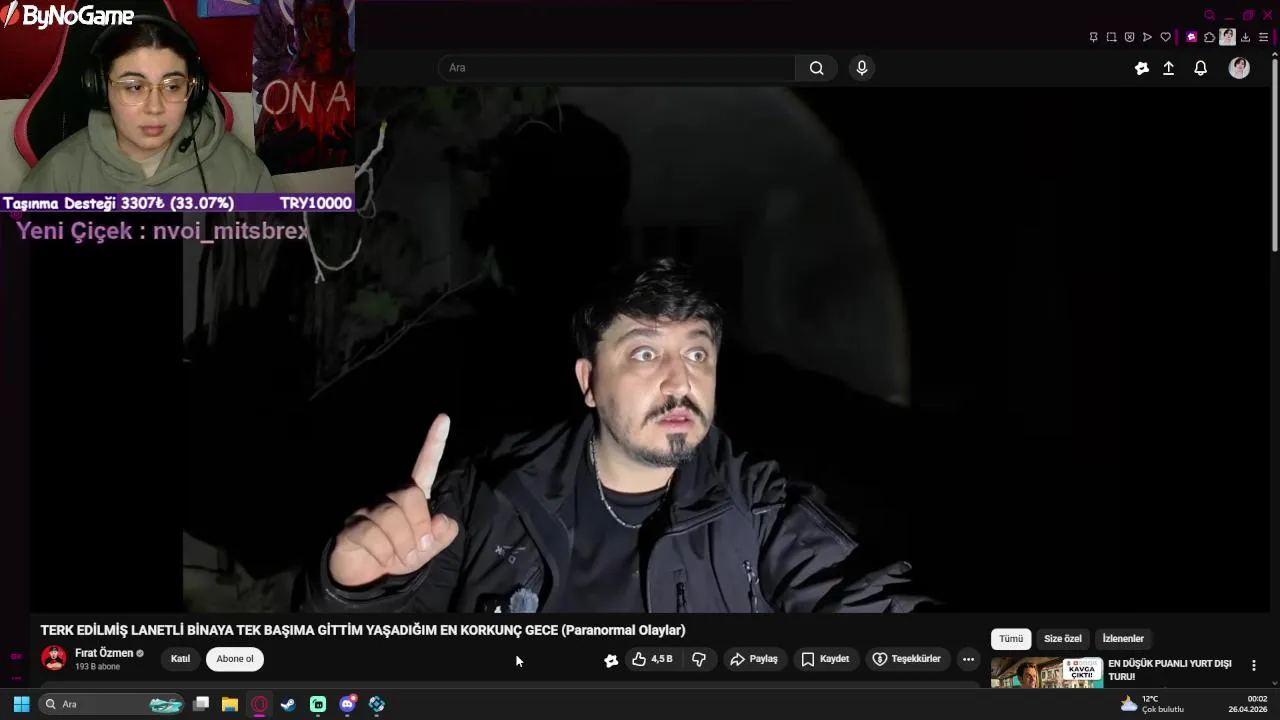
Task: Open the 'EN DÜŞÜK PUANLI YURT DIŞI TURU' thumbnail
Action: click(1046, 673)
